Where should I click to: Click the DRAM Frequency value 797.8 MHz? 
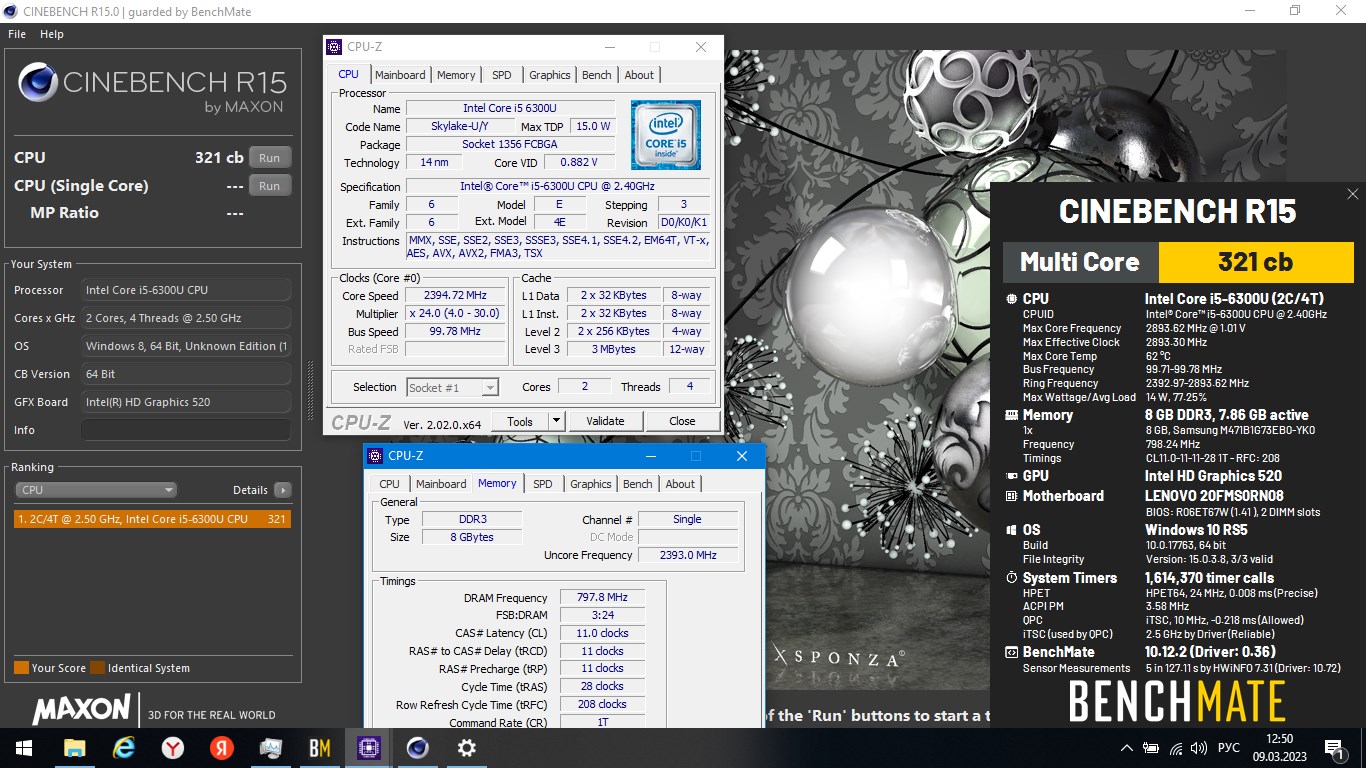click(x=602, y=597)
